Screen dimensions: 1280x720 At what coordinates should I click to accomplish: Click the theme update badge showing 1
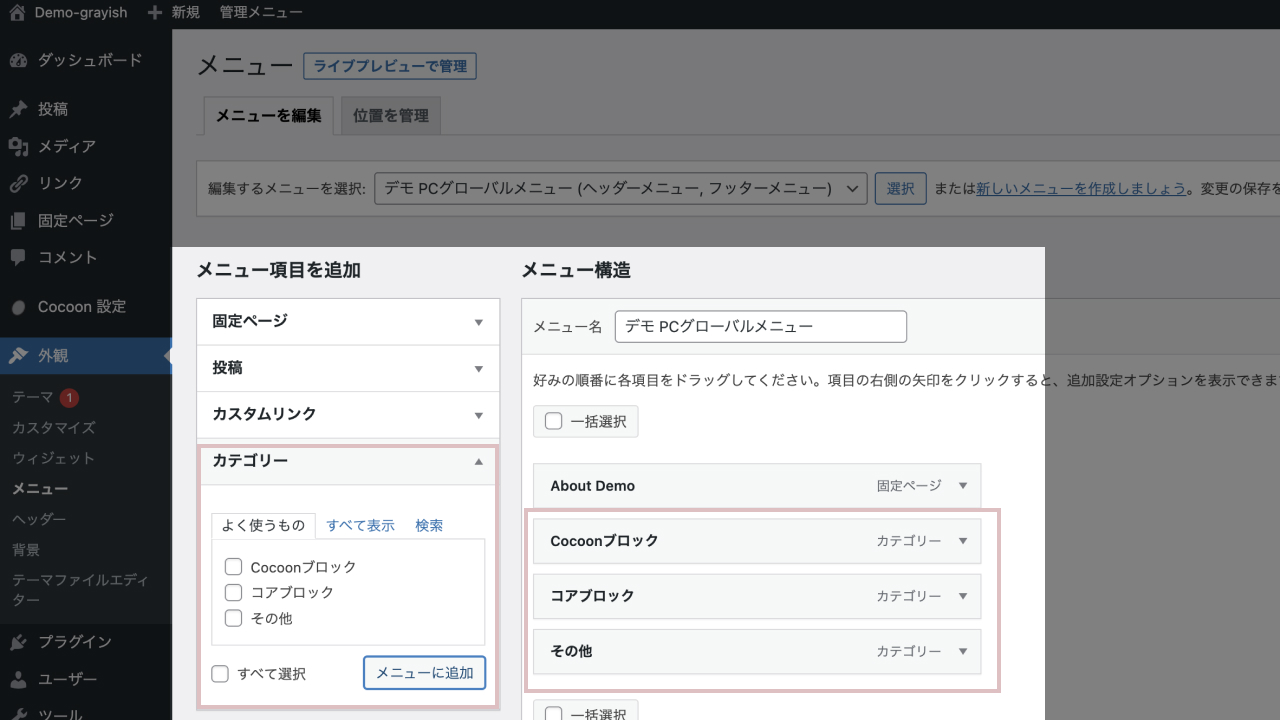[x=69, y=398]
